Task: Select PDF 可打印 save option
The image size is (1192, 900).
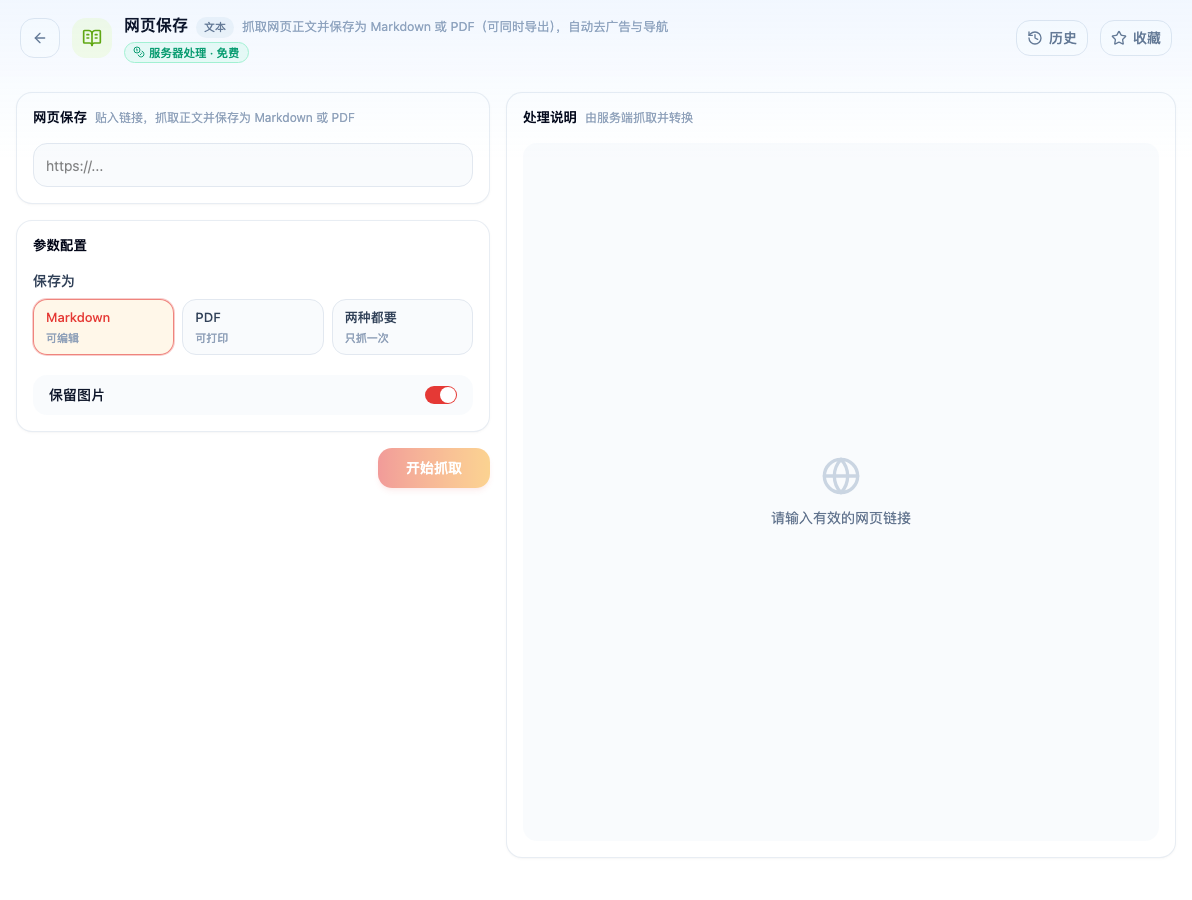Action: pos(252,327)
